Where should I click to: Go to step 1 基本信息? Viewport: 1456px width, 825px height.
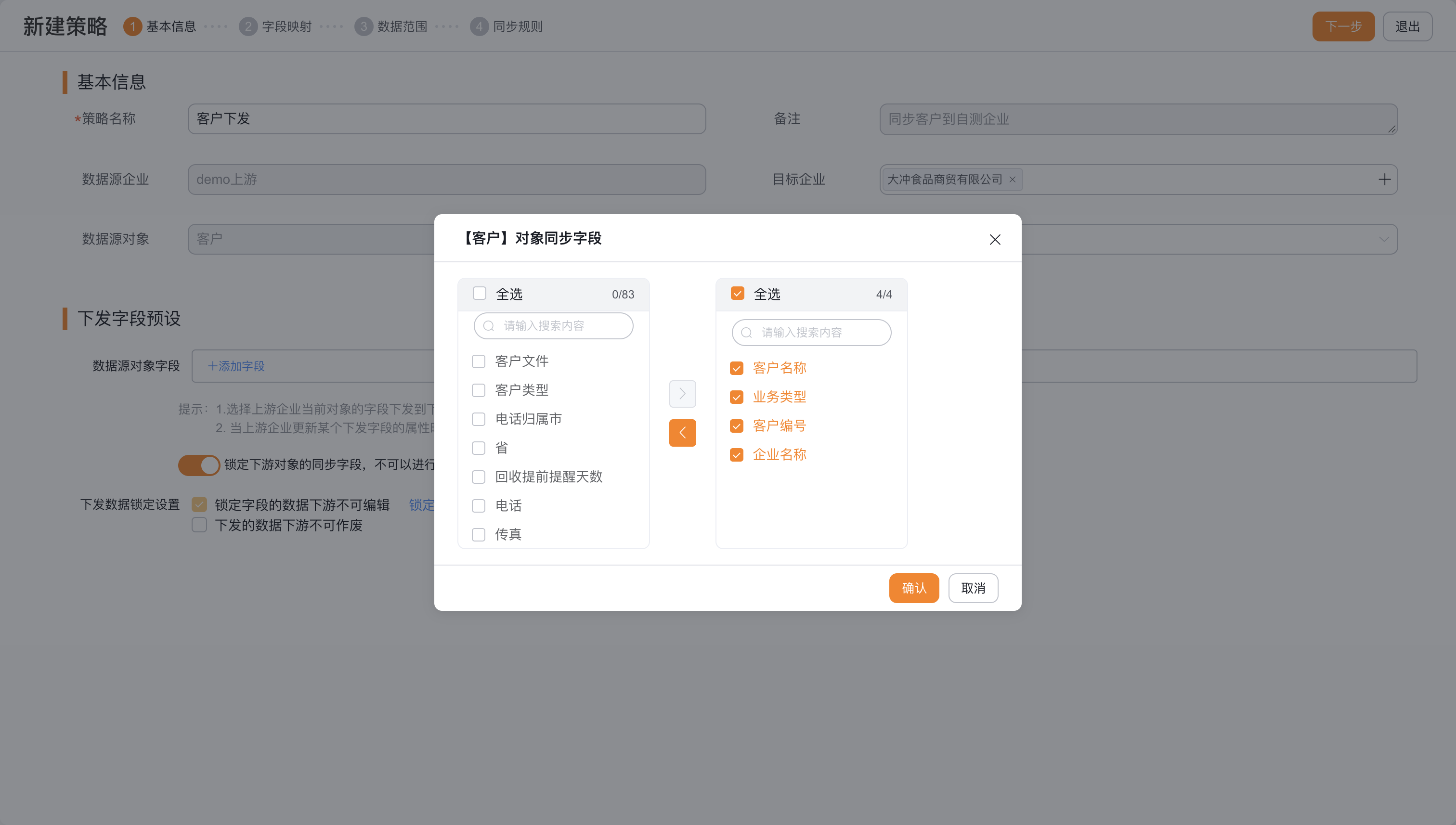[159, 26]
